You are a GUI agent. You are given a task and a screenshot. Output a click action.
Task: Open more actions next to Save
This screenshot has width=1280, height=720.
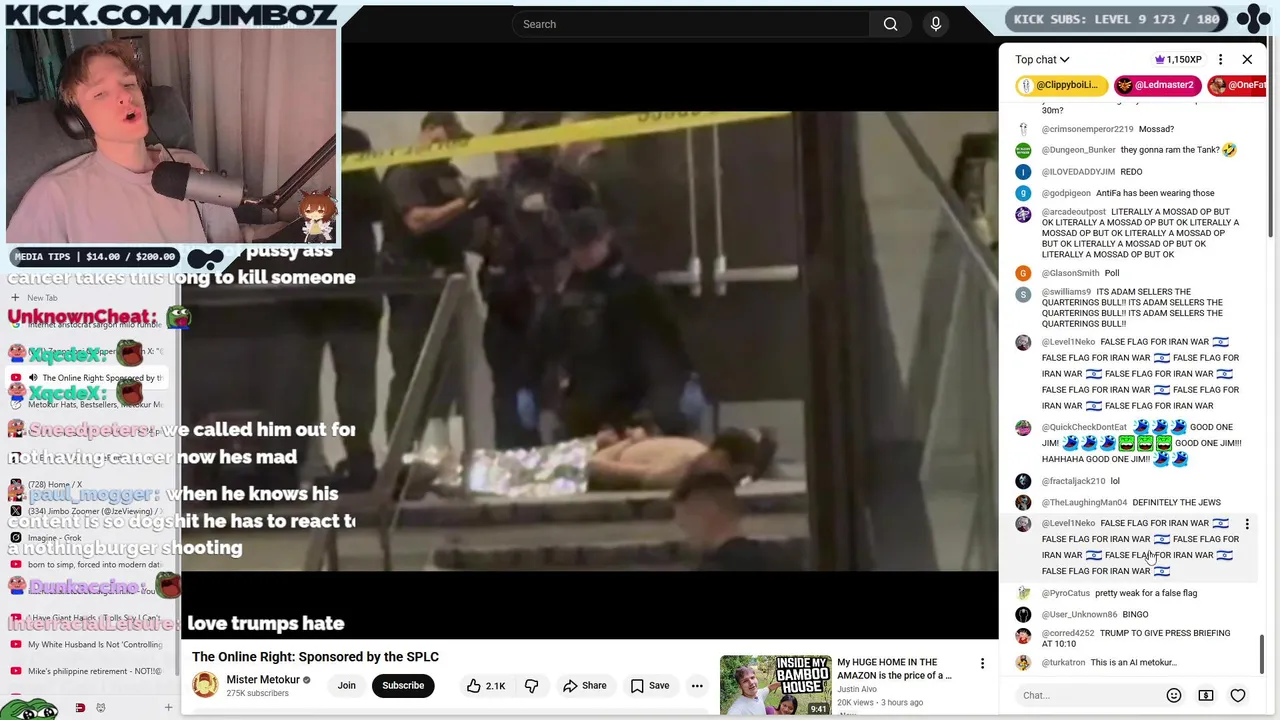tap(697, 685)
